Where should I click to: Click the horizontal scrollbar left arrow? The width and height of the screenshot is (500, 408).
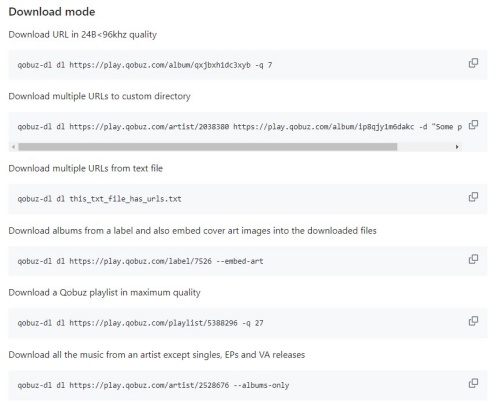[x=13, y=147]
